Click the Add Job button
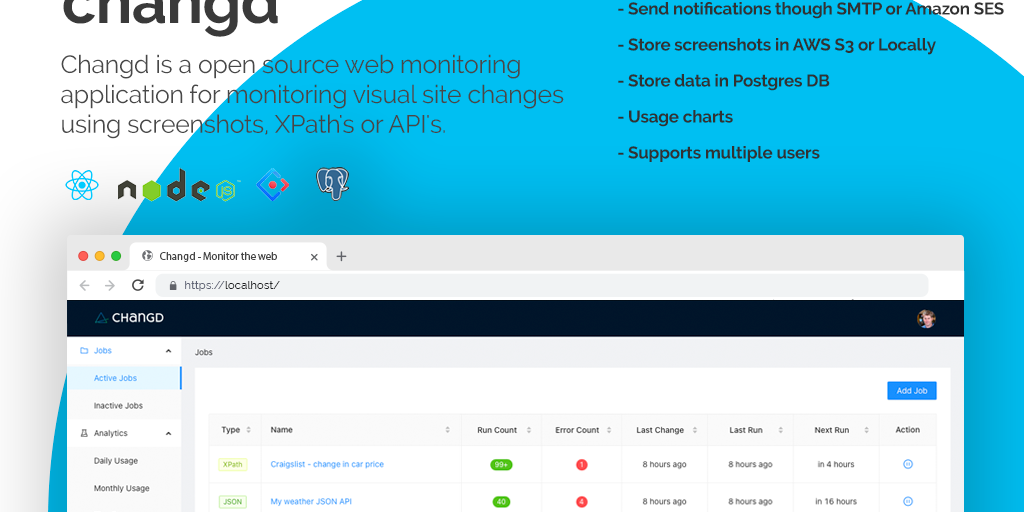This screenshot has width=1024, height=512. 912,391
